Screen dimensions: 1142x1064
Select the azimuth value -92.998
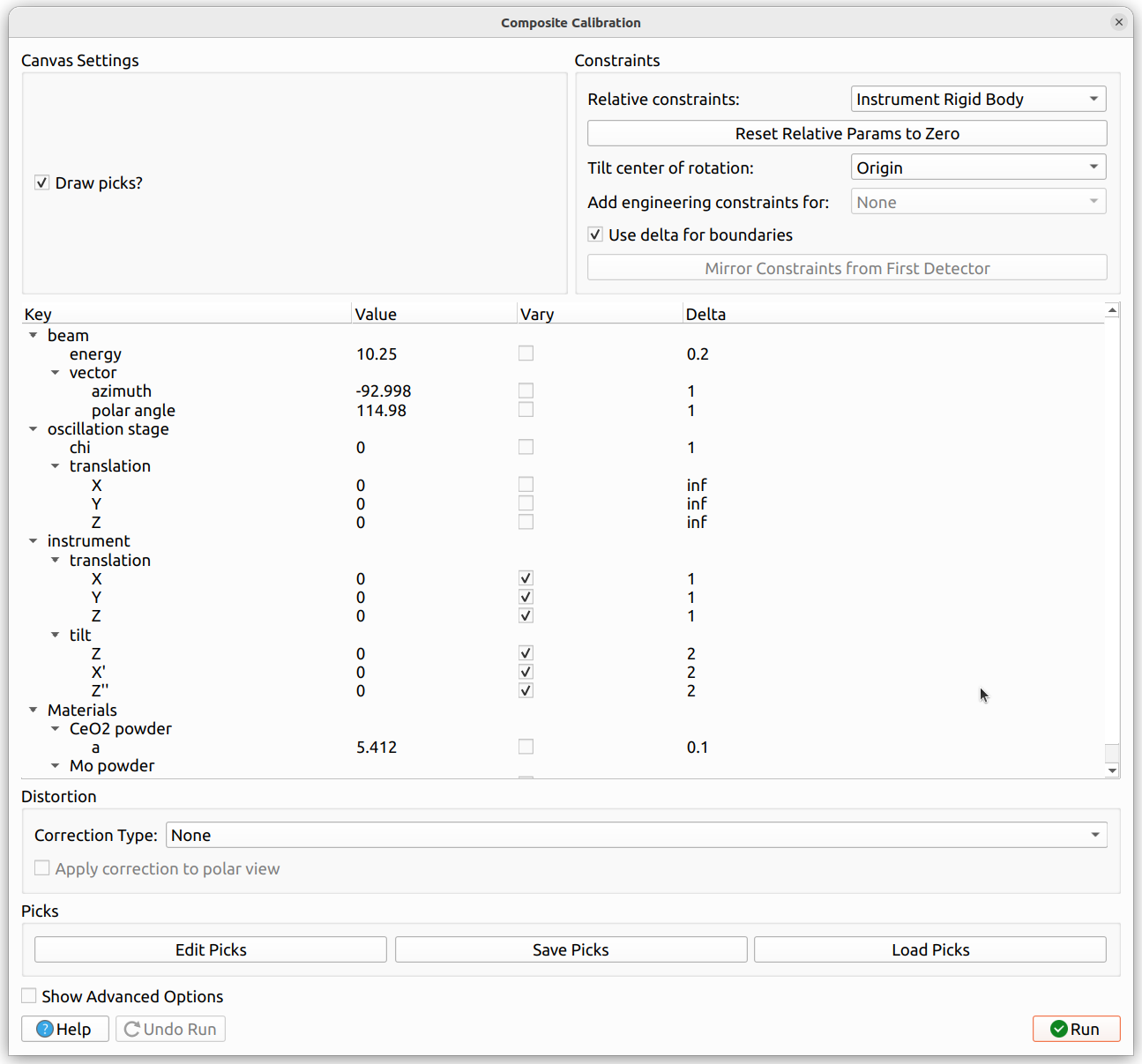(x=384, y=391)
